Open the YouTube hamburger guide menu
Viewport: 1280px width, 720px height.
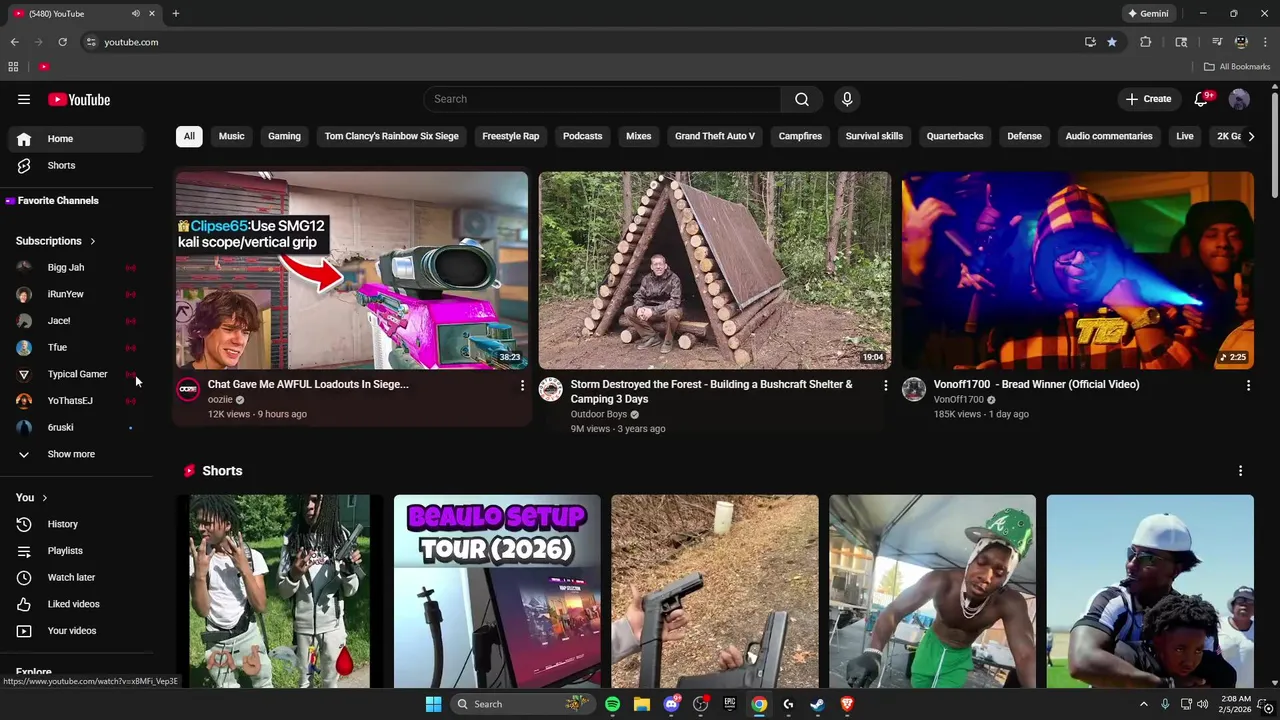click(x=24, y=99)
